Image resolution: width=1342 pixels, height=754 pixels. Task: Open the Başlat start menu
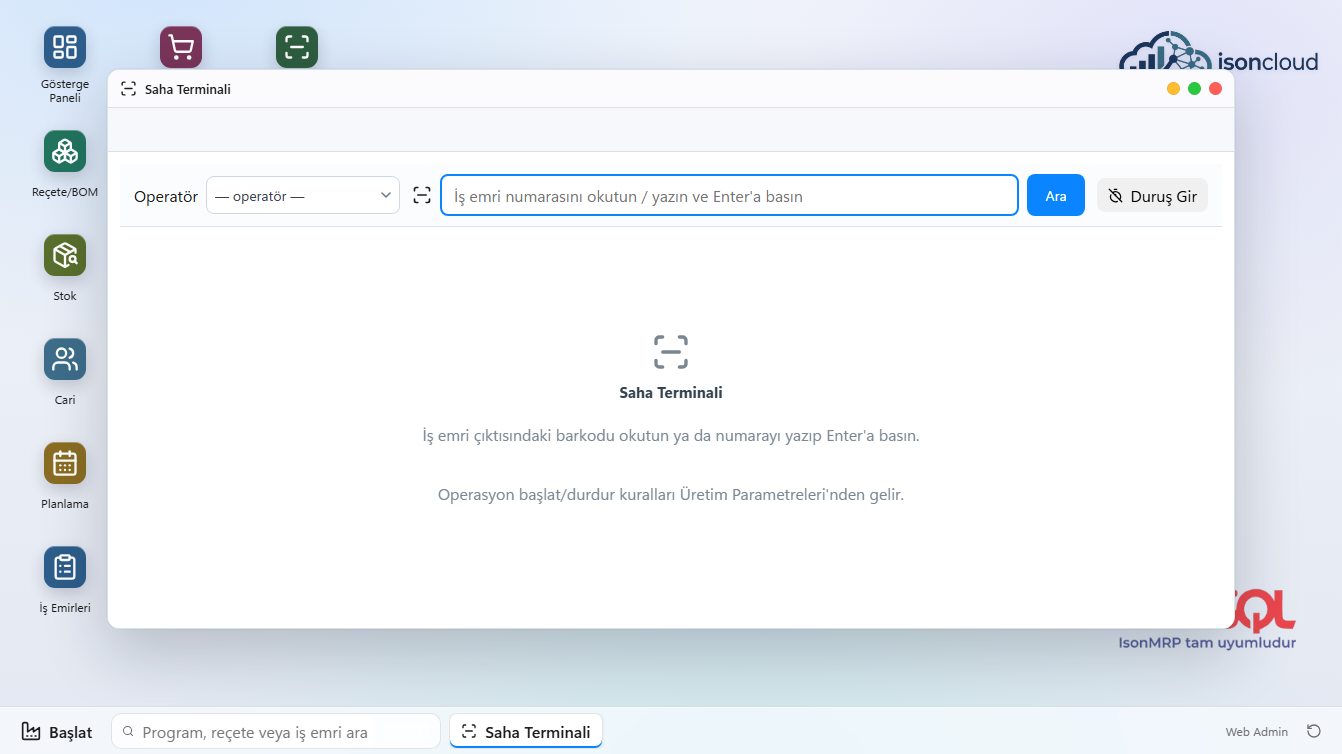click(57, 732)
